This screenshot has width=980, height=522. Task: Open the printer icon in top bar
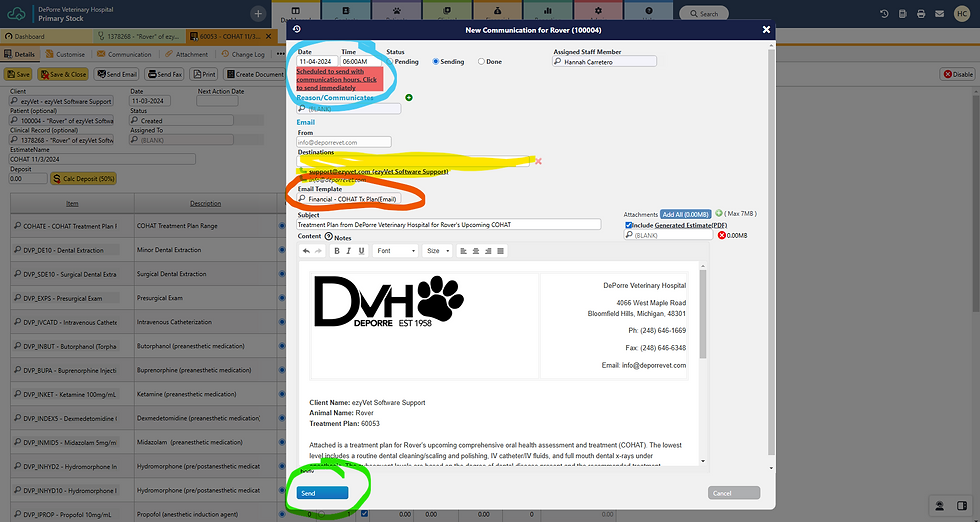(x=921, y=14)
